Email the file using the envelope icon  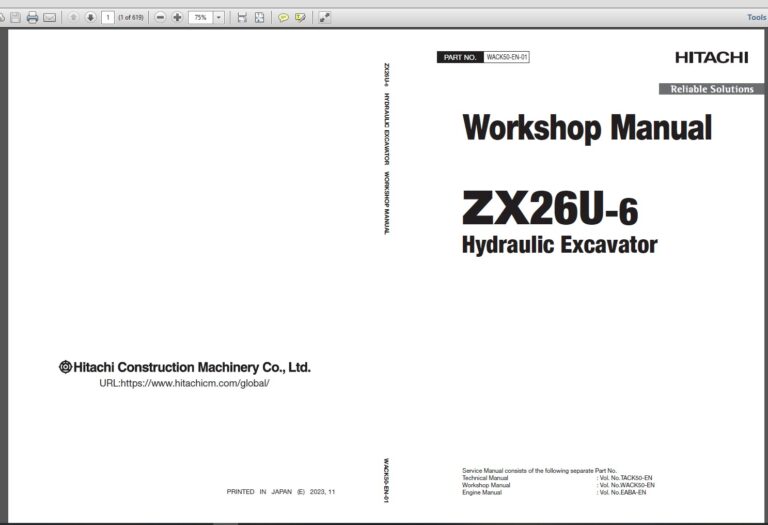tap(49, 18)
